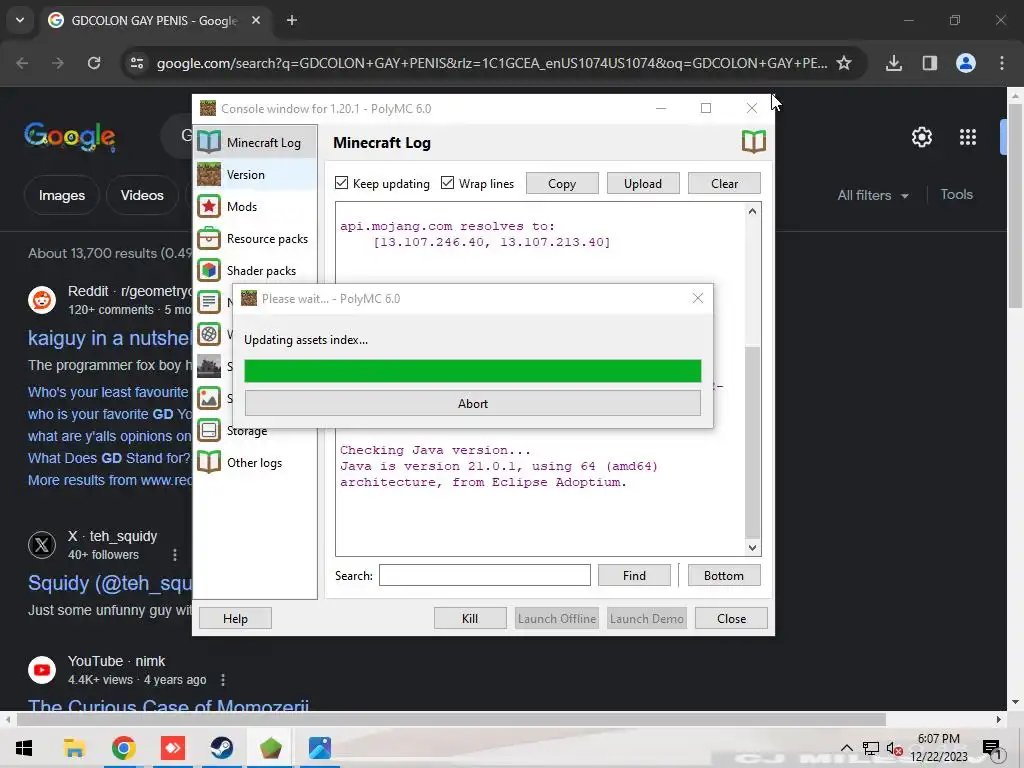Click the Mods red star icon
Viewport: 1024px width, 768px height.
click(209, 206)
